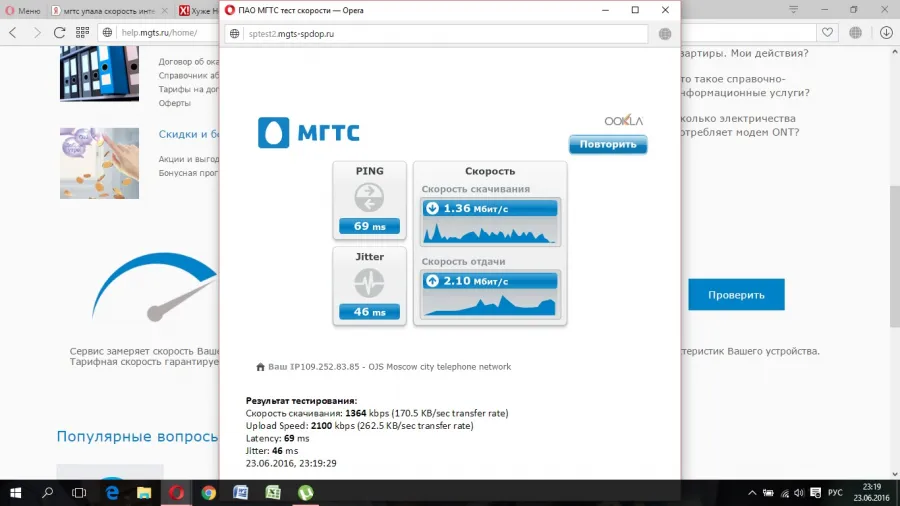Click the volume icon in system tray
Screen dimensions: 900x506
click(799, 493)
